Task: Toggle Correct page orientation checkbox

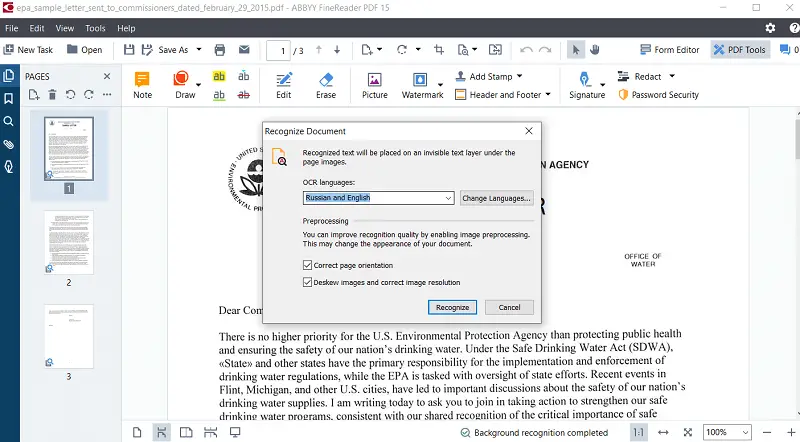Action: (x=307, y=265)
